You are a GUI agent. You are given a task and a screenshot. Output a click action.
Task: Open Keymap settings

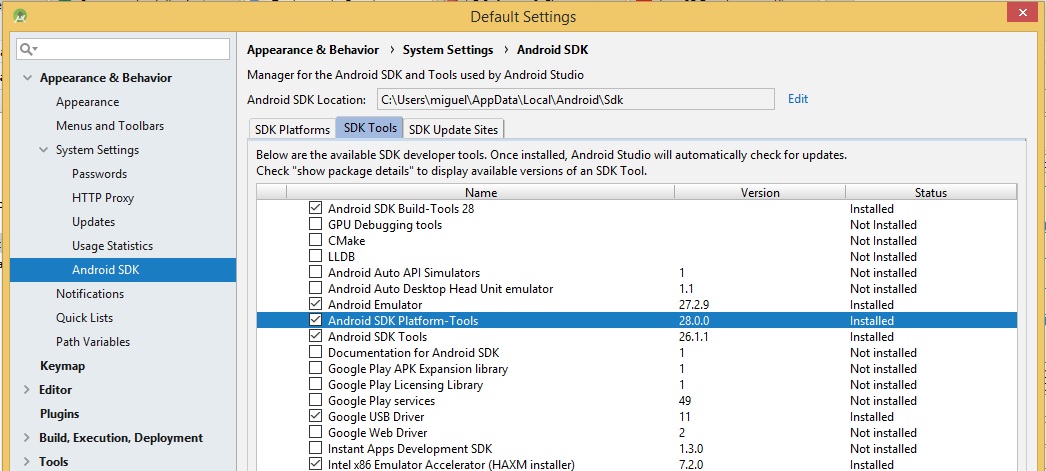tap(62, 366)
